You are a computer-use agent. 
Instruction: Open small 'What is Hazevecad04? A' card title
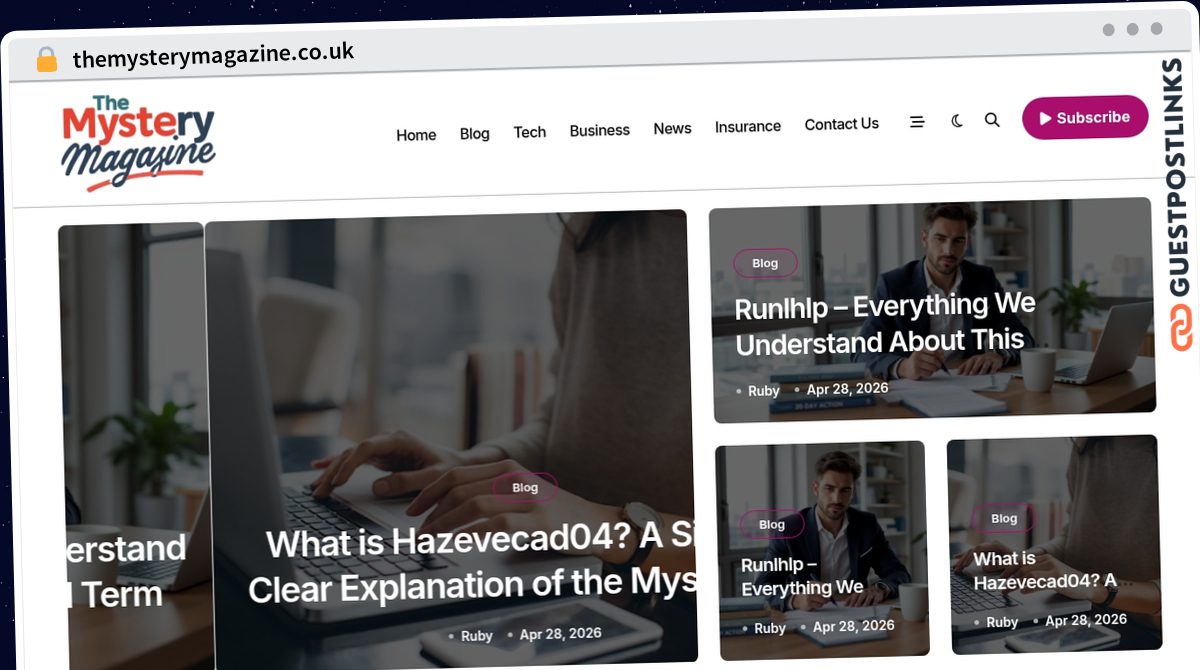(1045, 570)
